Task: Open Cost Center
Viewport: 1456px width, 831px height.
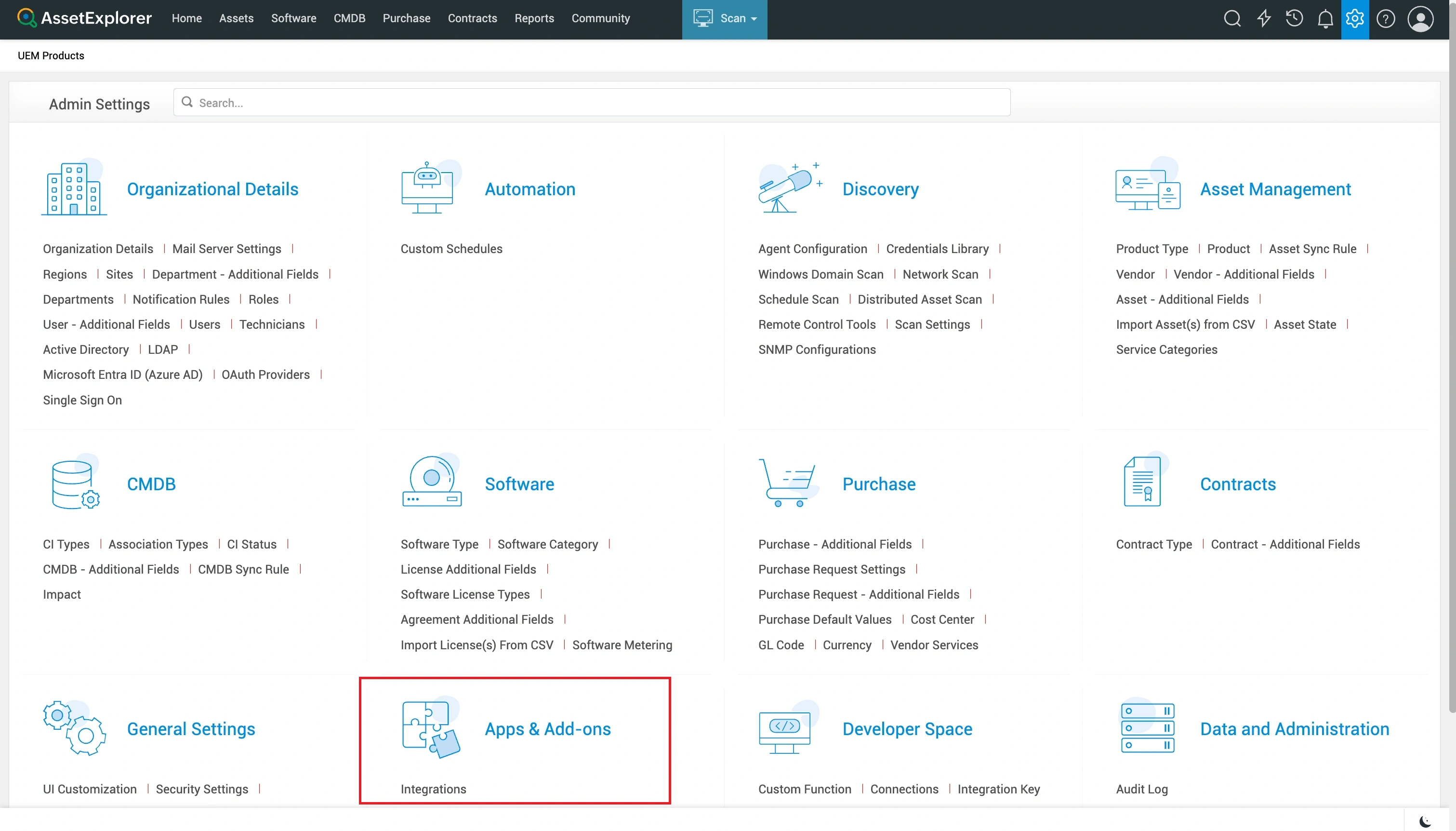Action: coord(942,619)
